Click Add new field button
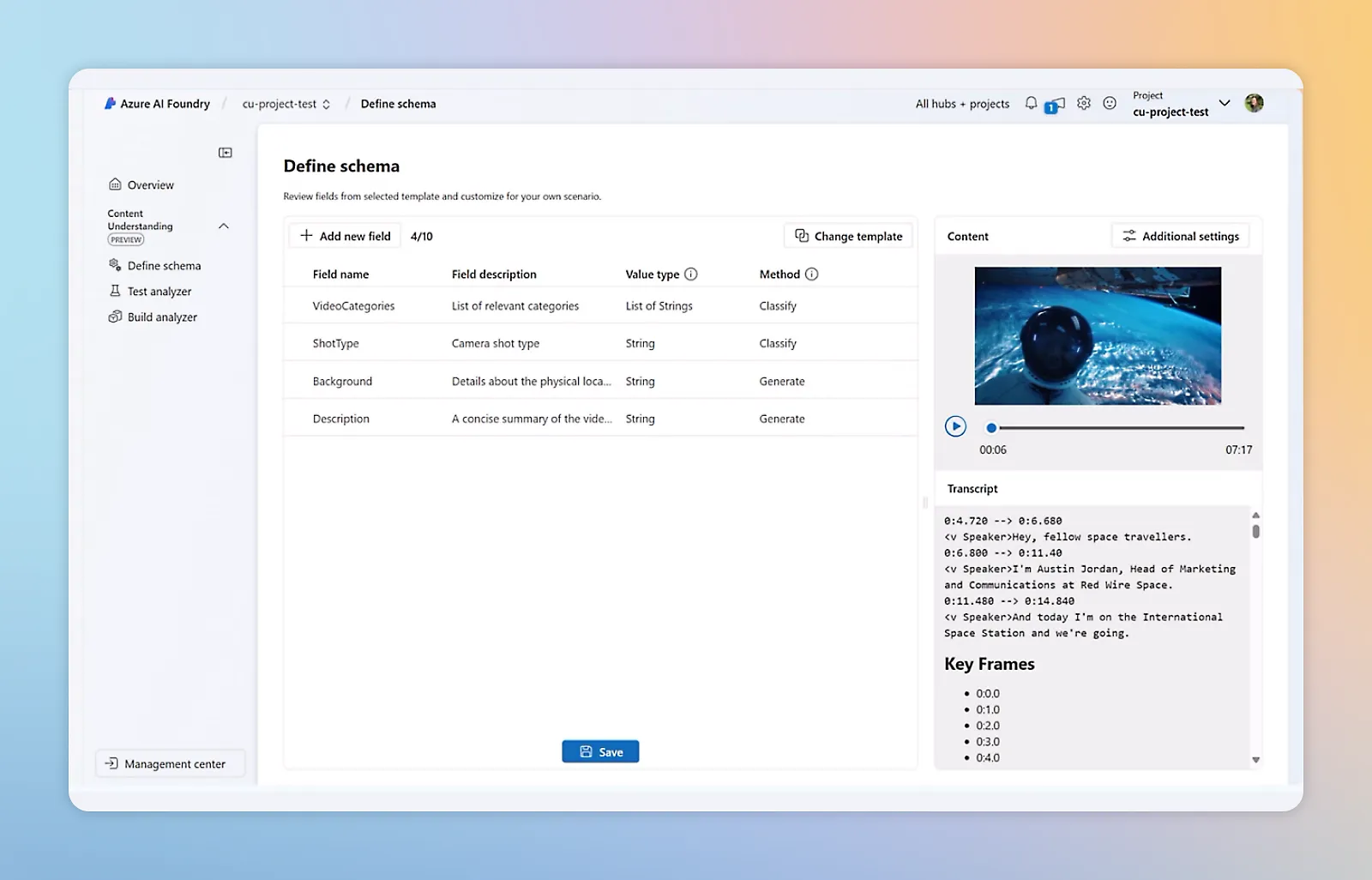 tap(345, 236)
